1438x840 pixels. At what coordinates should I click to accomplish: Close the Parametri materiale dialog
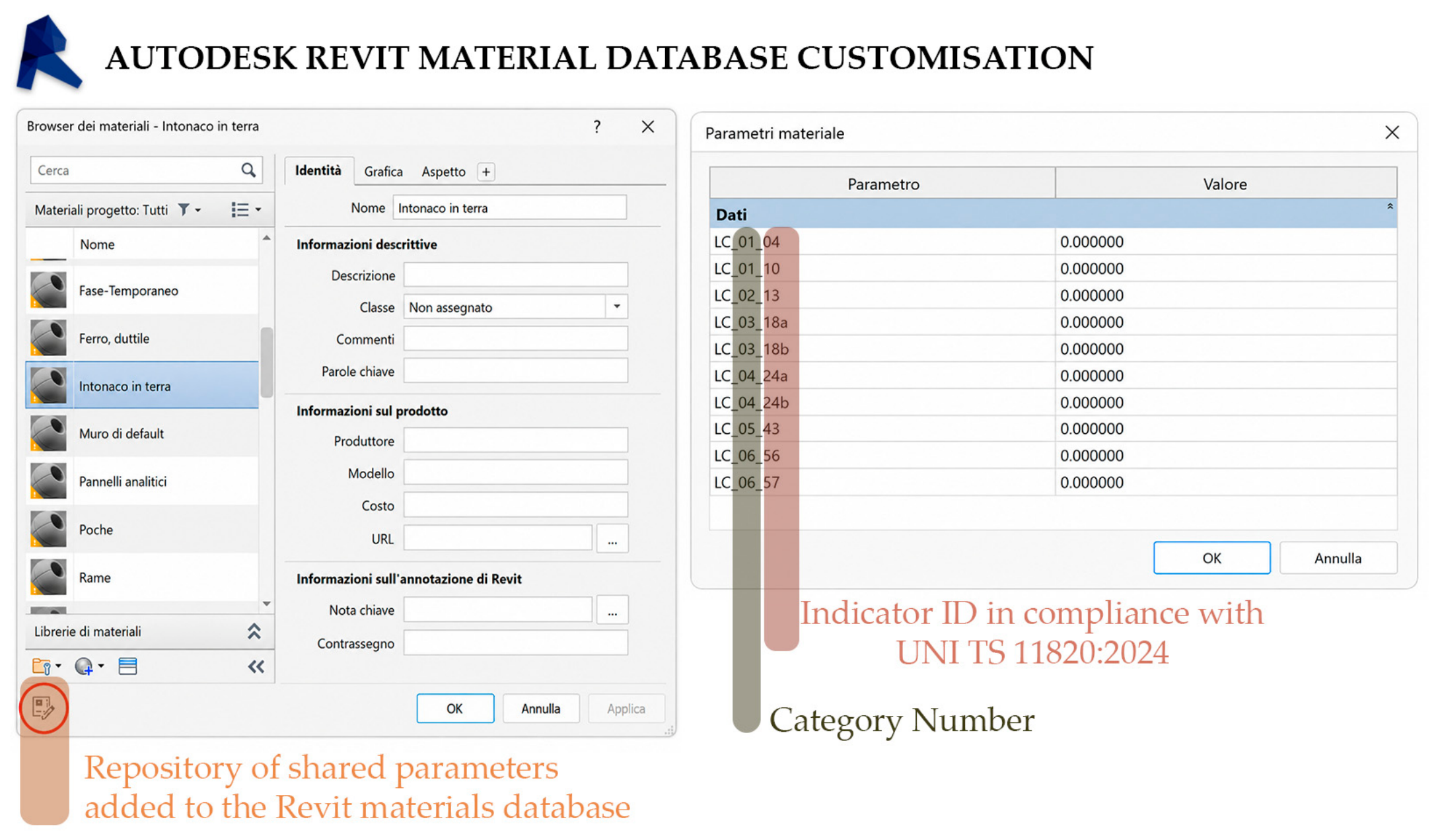click(1392, 133)
